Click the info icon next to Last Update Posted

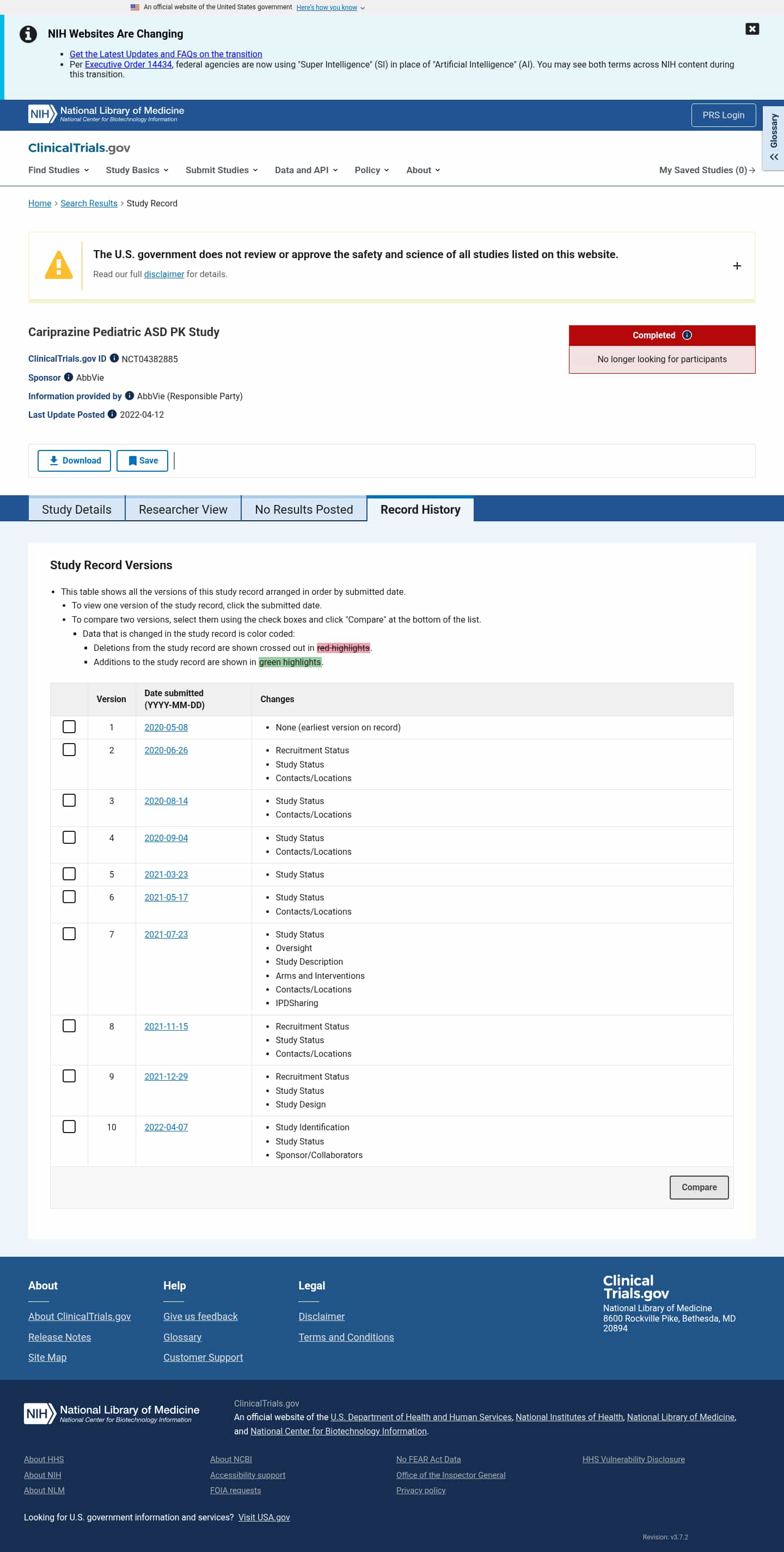112,415
